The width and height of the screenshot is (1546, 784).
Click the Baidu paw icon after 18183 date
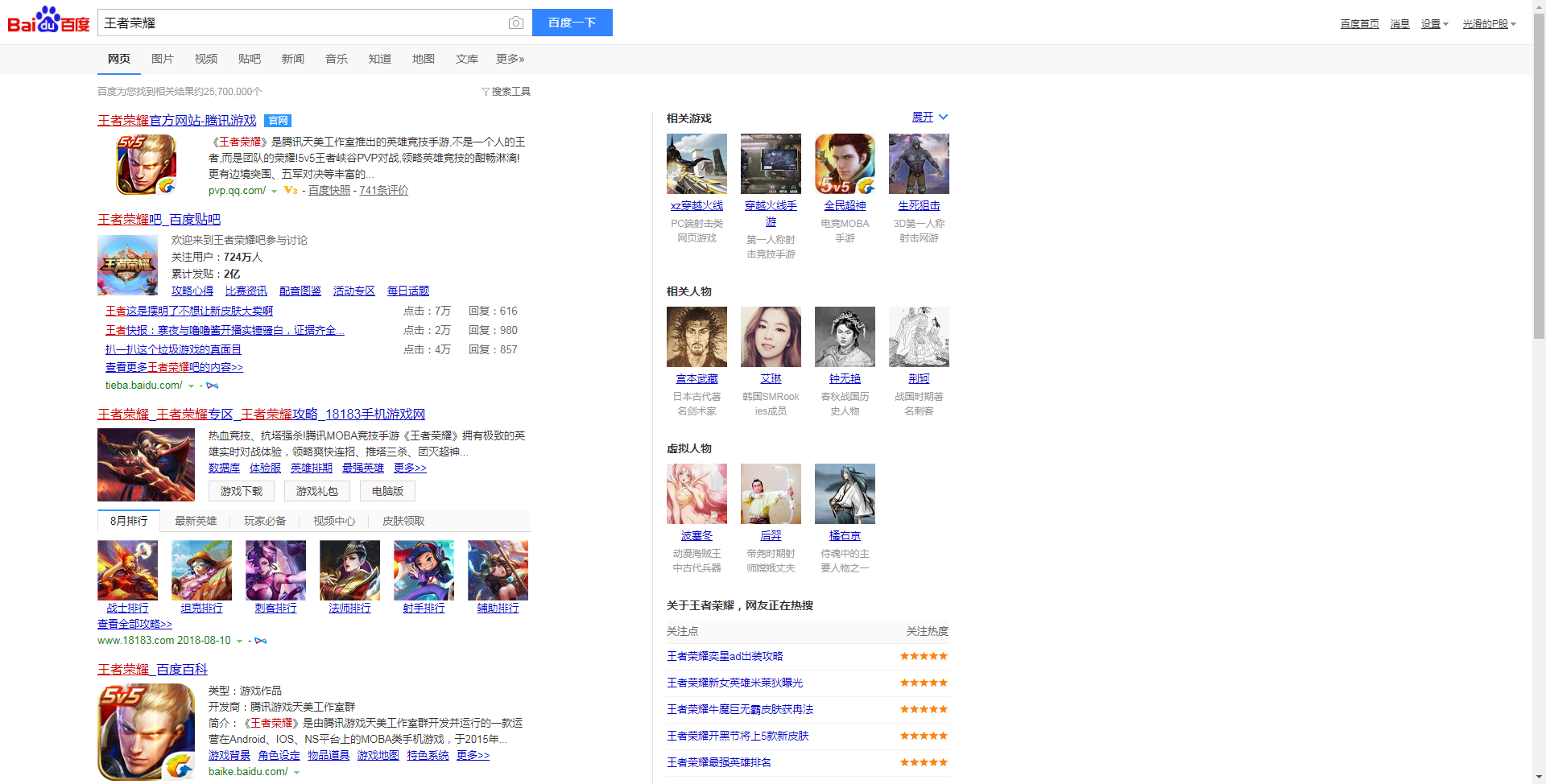tap(260, 641)
